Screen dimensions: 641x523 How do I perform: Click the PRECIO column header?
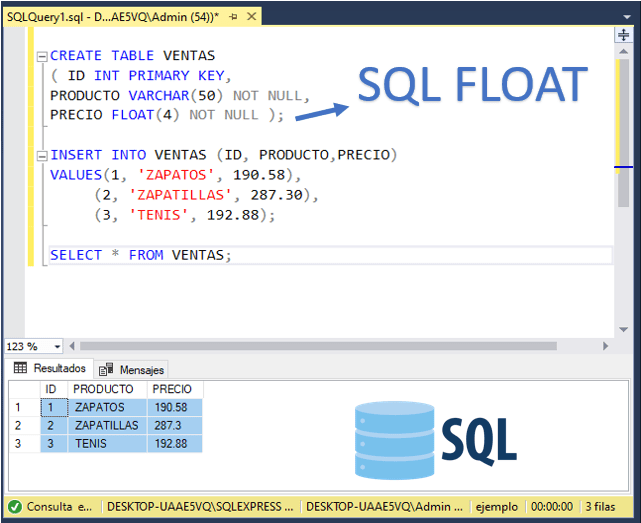coord(174,389)
